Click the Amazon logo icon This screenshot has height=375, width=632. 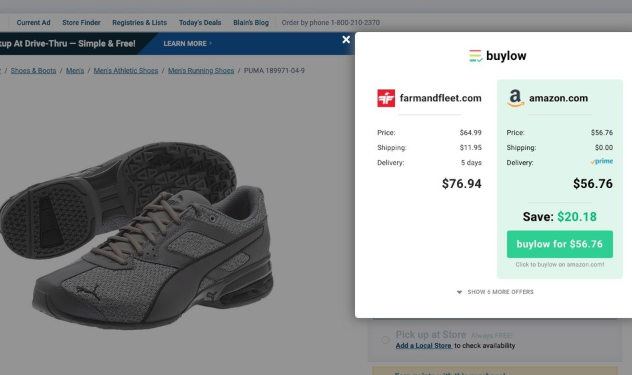[516, 98]
